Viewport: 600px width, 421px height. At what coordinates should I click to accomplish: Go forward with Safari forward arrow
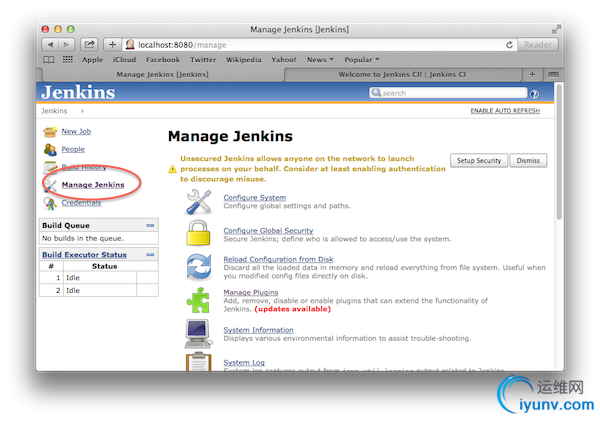coord(66,45)
